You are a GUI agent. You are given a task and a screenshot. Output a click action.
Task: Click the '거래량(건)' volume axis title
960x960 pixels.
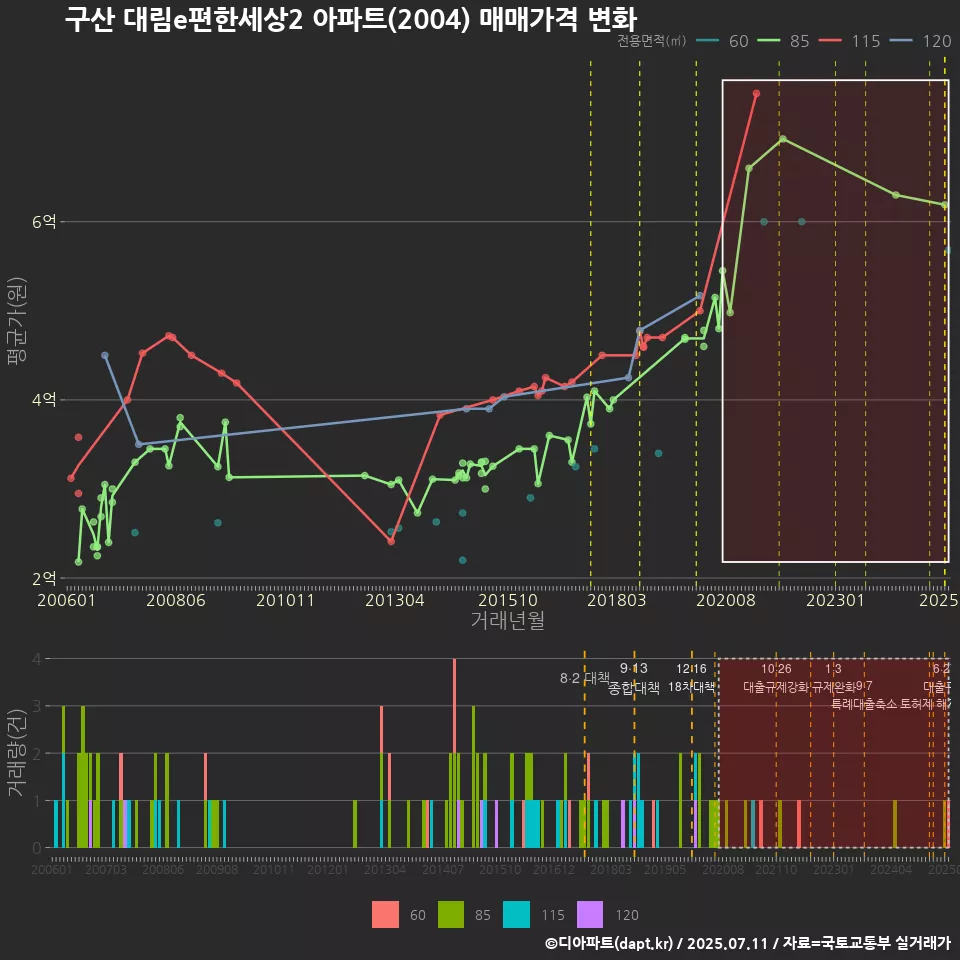tap(17, 753)
